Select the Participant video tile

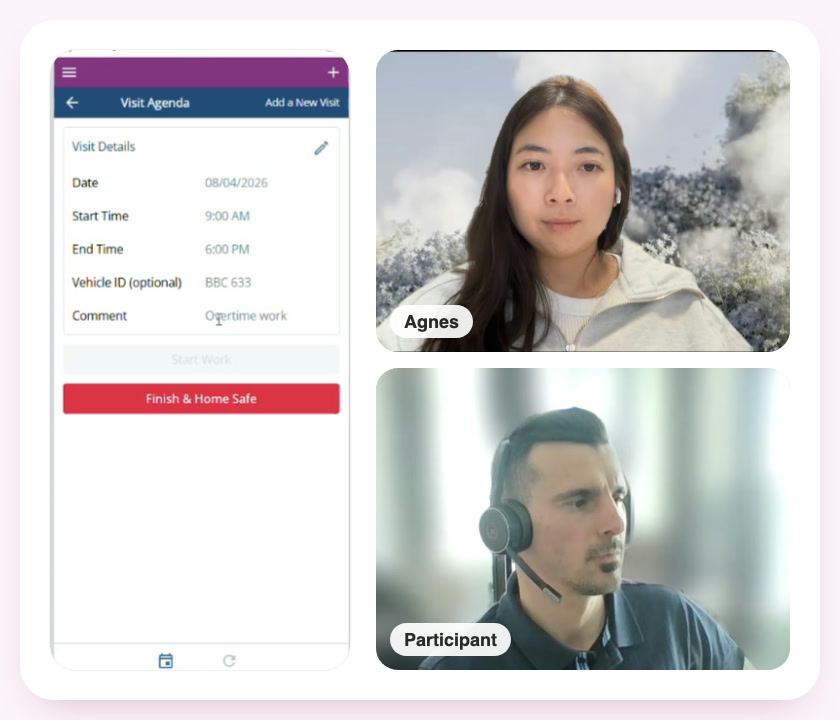point(583,519)
